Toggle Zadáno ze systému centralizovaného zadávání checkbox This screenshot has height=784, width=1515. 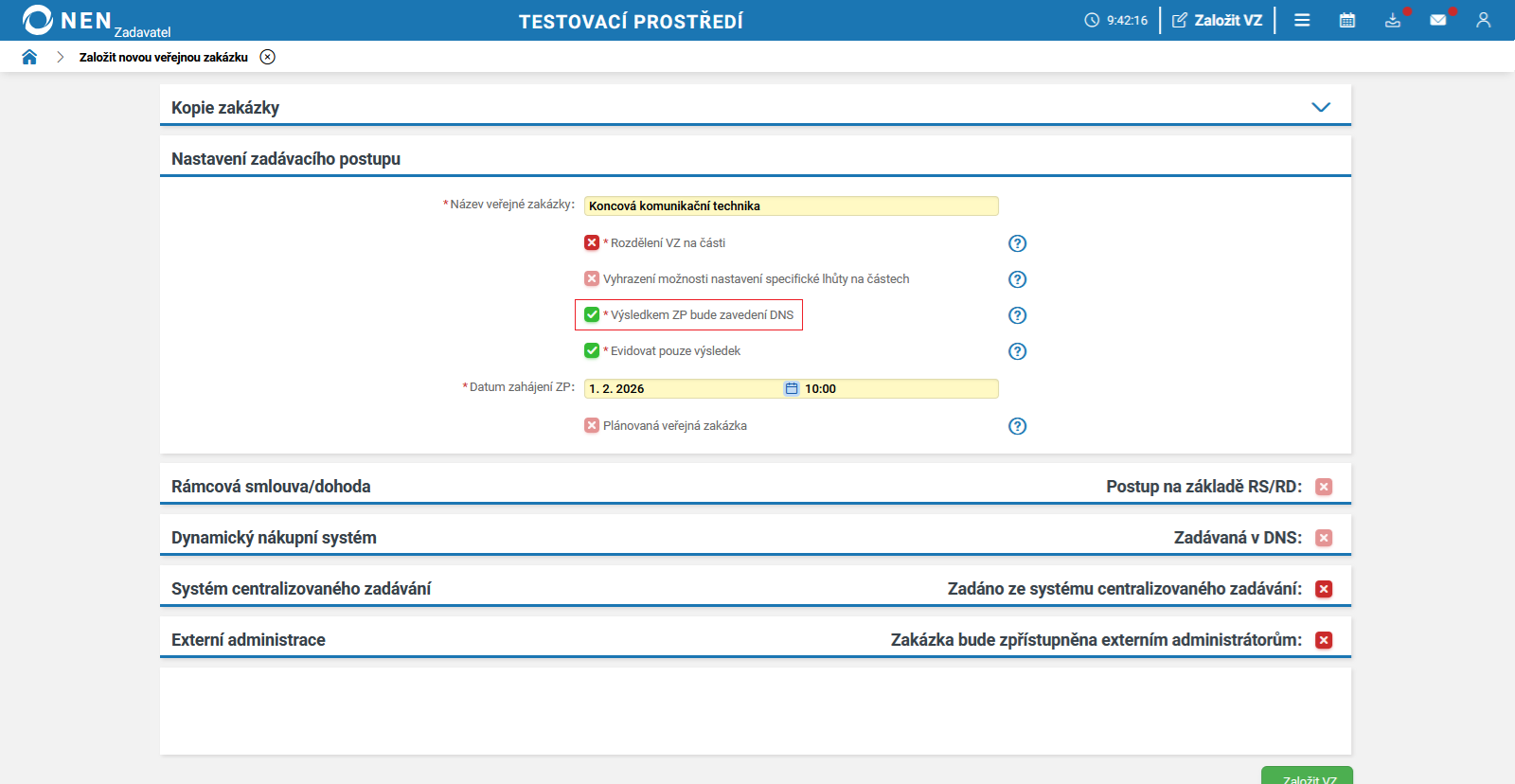[1324, 589]
